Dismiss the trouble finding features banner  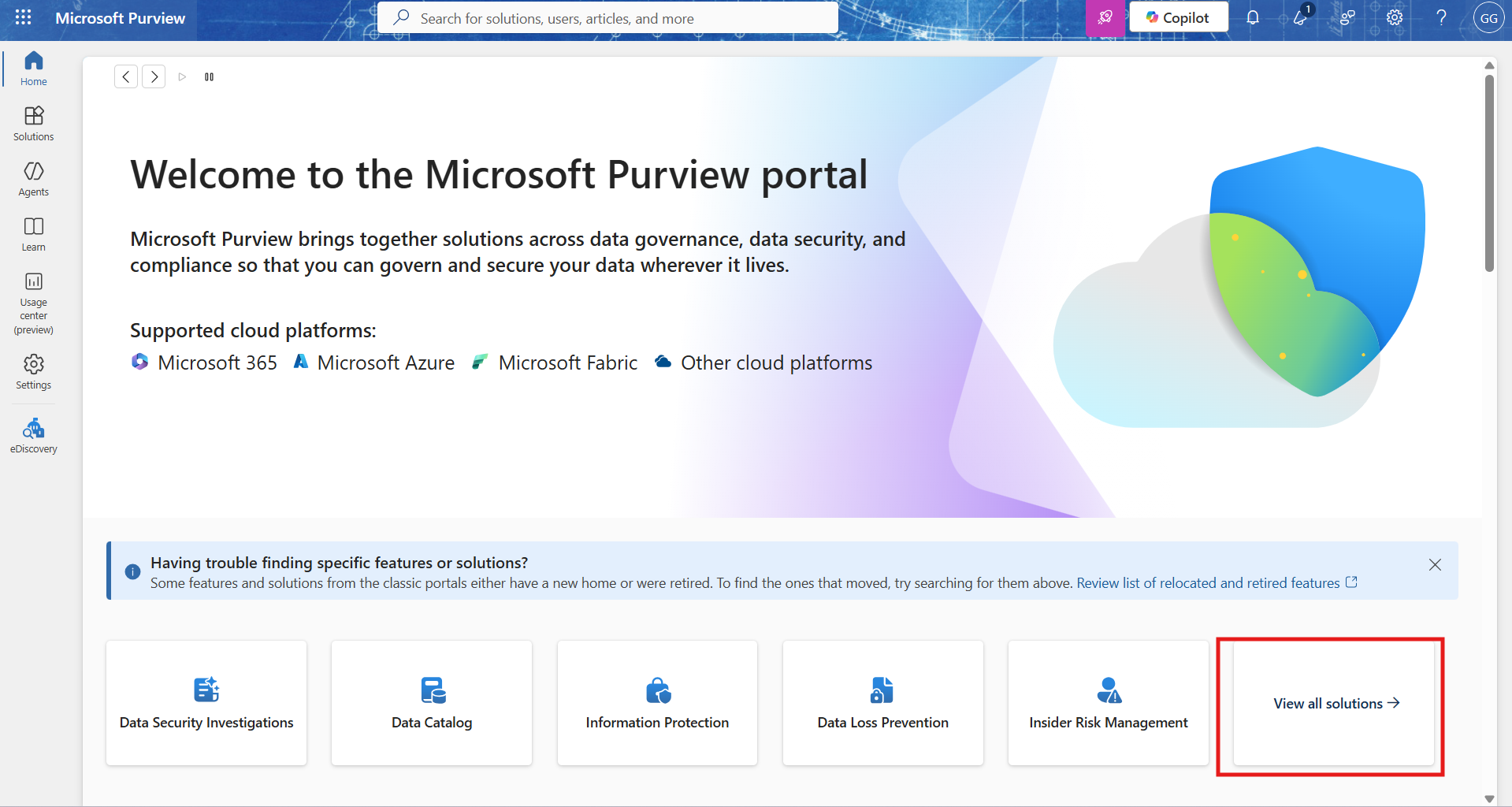click(1435, 564)
